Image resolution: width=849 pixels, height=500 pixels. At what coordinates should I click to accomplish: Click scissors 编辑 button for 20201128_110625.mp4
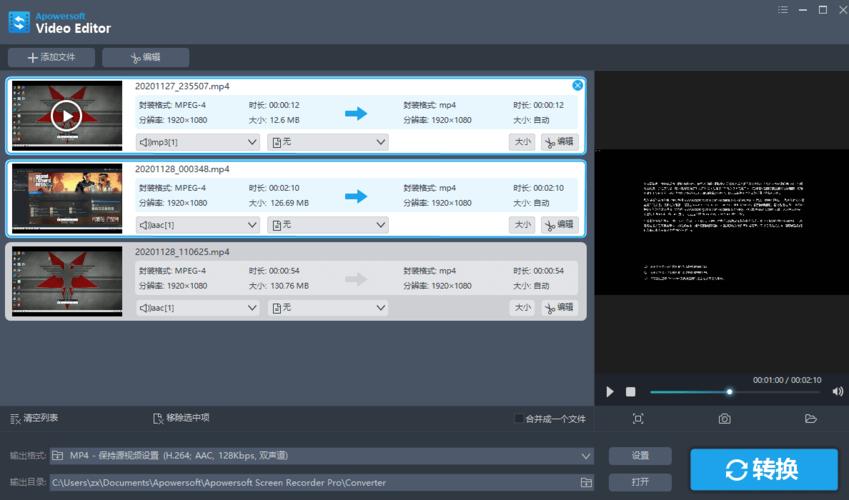coord(560,308)
